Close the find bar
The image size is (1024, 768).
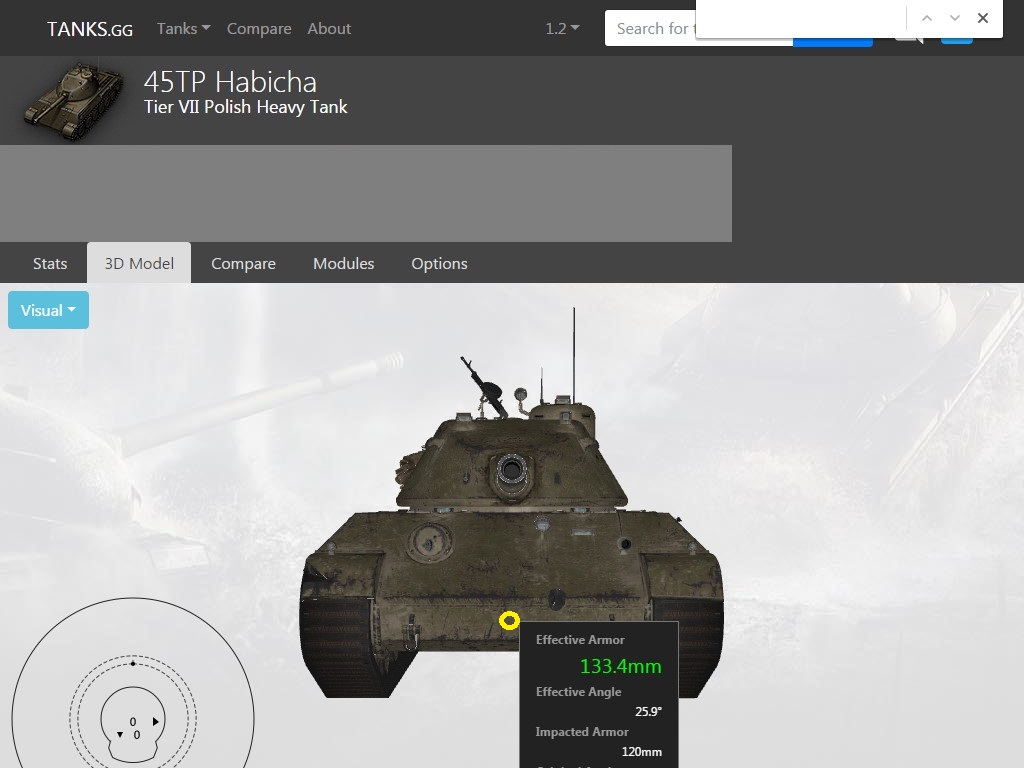point(983,18)
